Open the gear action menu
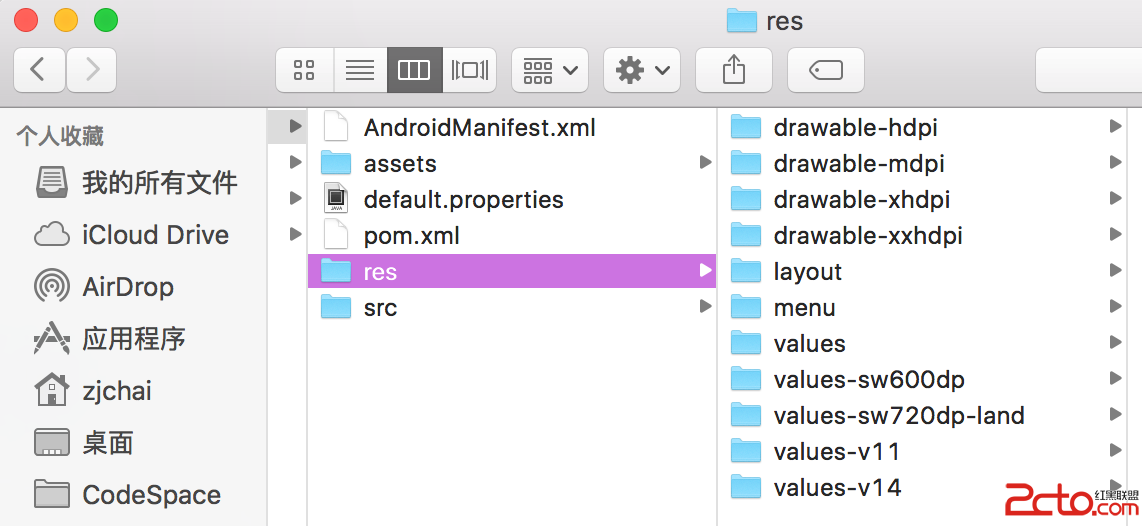 click(x=643, y=70)
